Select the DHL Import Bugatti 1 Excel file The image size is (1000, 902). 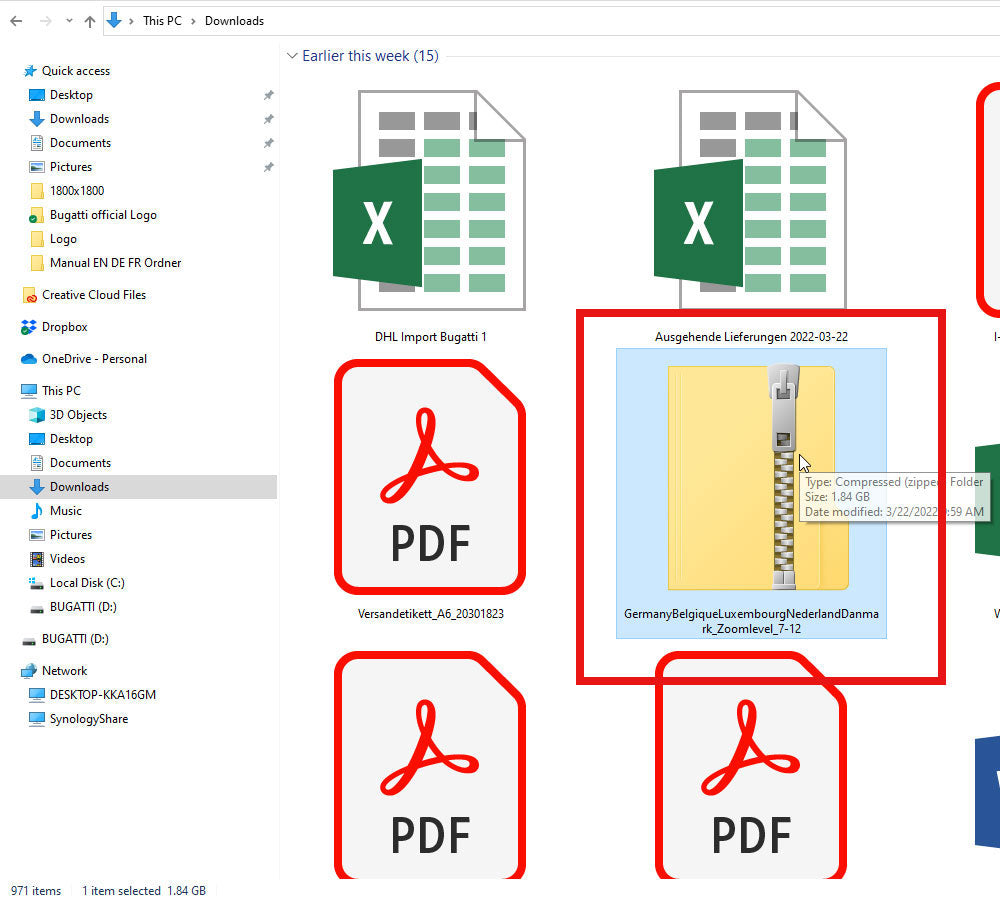pos(430,200)
